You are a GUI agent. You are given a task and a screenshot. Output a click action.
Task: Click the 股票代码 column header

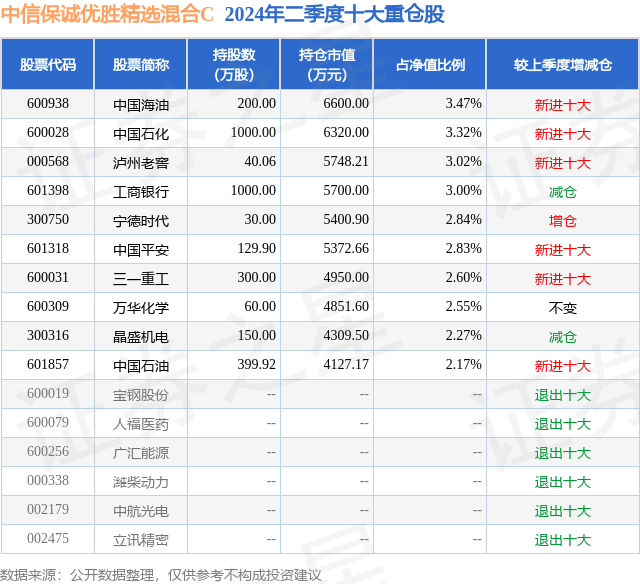(x=48, y=64)
